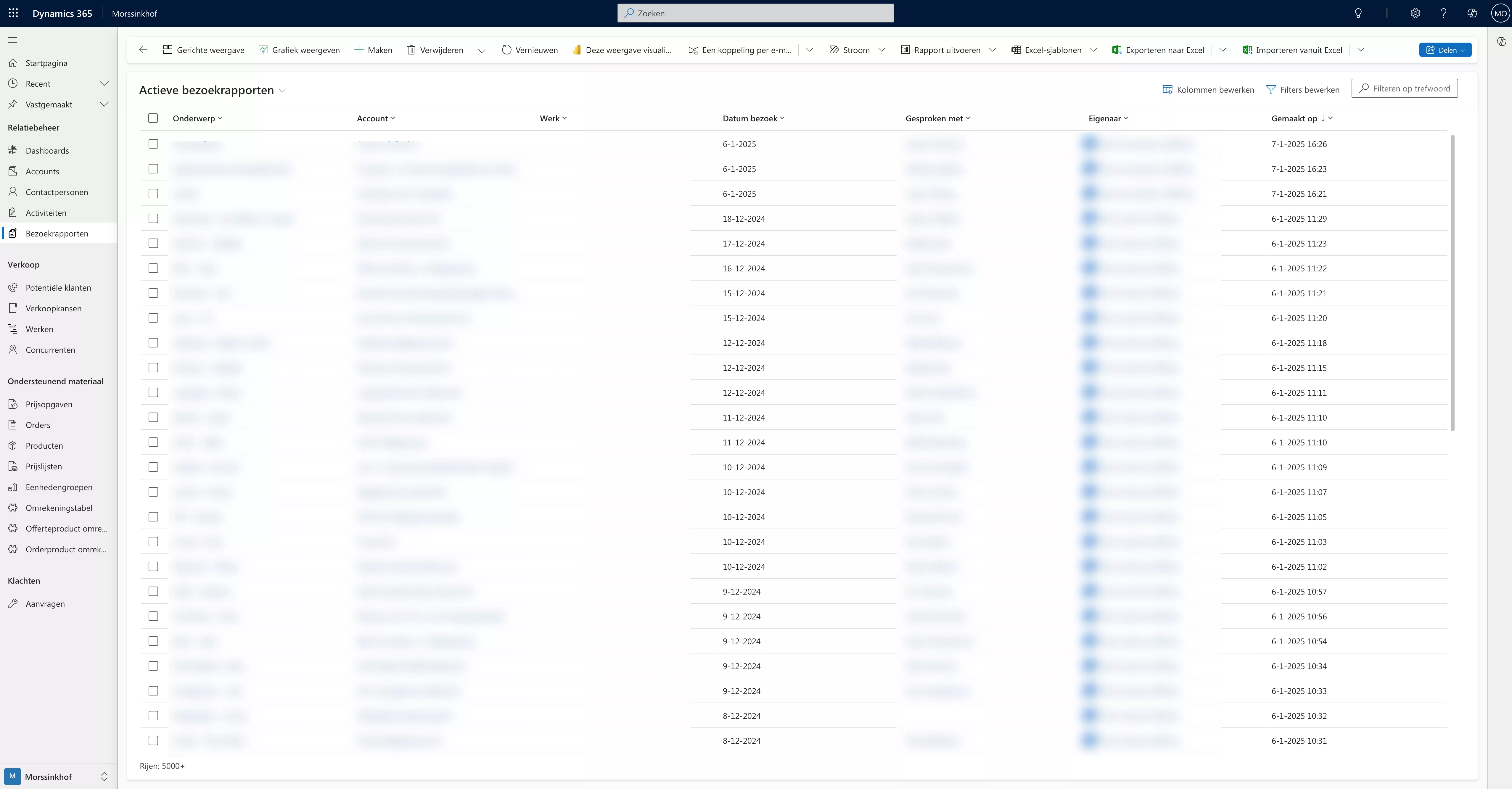Open the Actieve bezoekrapporten view dropdown
The height and width of the screenshot is (789, 1512).
coord(282,90)
